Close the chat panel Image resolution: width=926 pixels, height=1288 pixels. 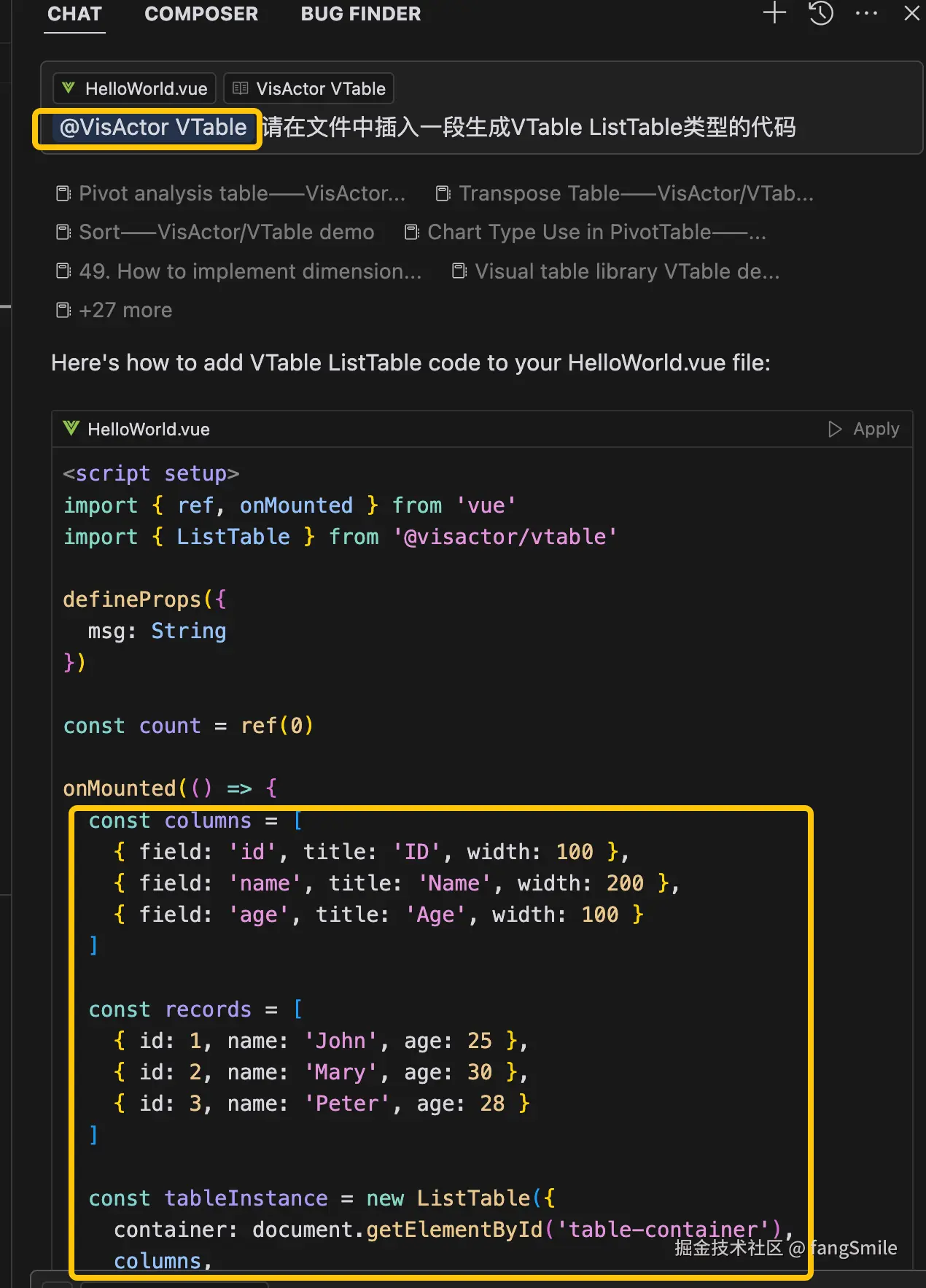click(x=911, y=13)
